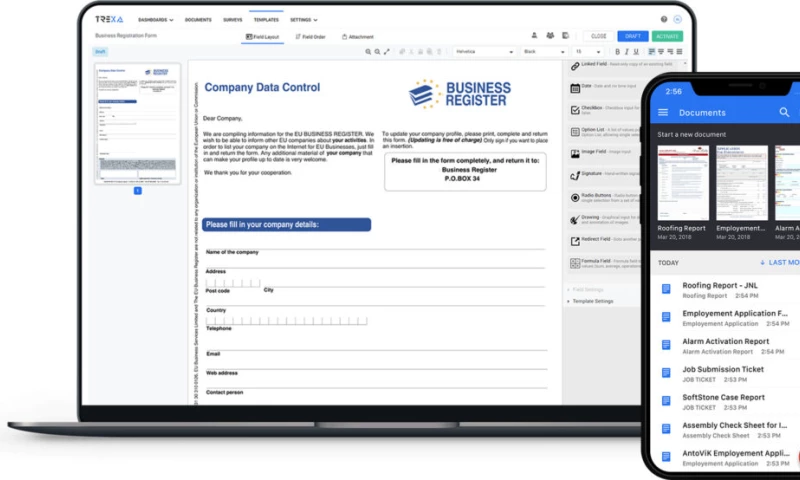This screenshot has width=800, height=480.
Task: Switch to the Attachment tab
Action: (358, 37)
